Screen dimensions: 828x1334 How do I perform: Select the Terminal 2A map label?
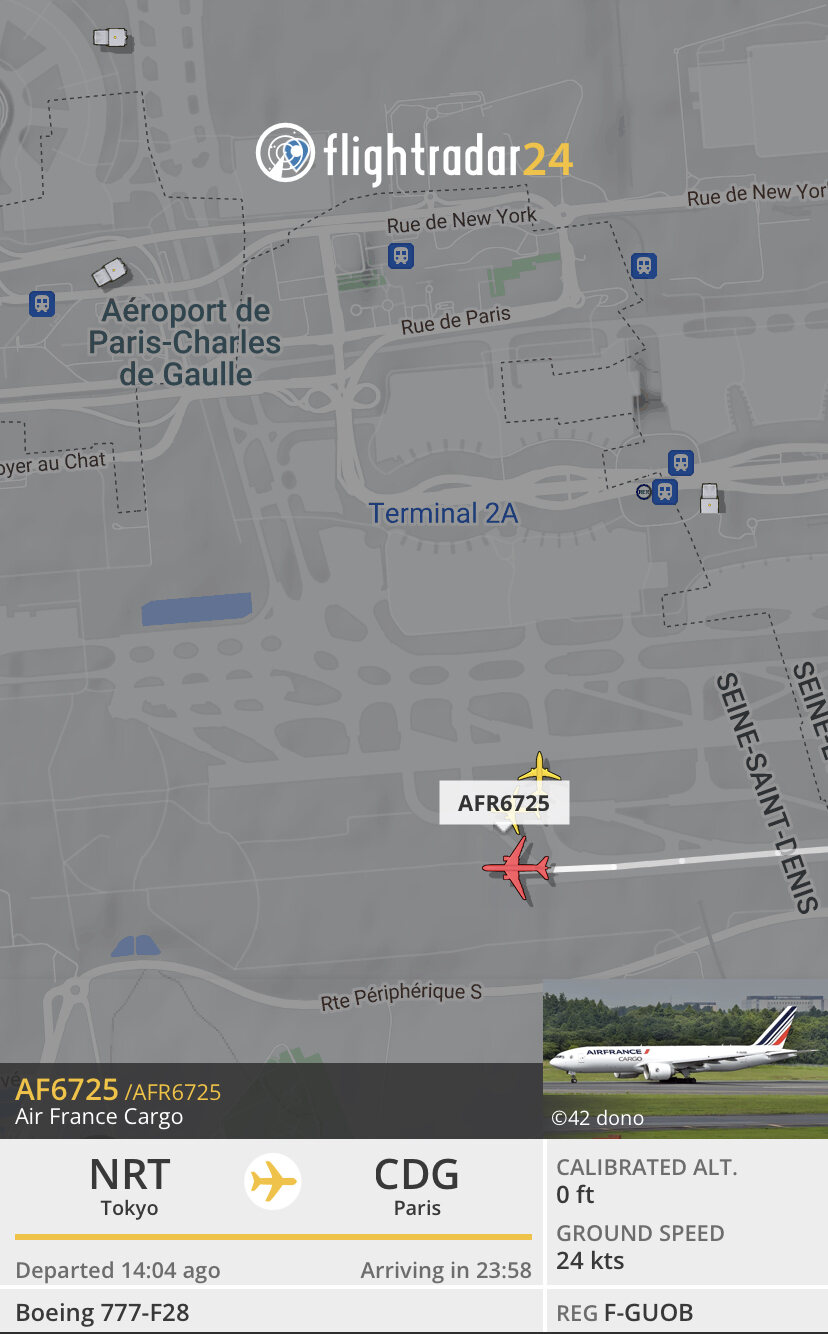(444, 514)
